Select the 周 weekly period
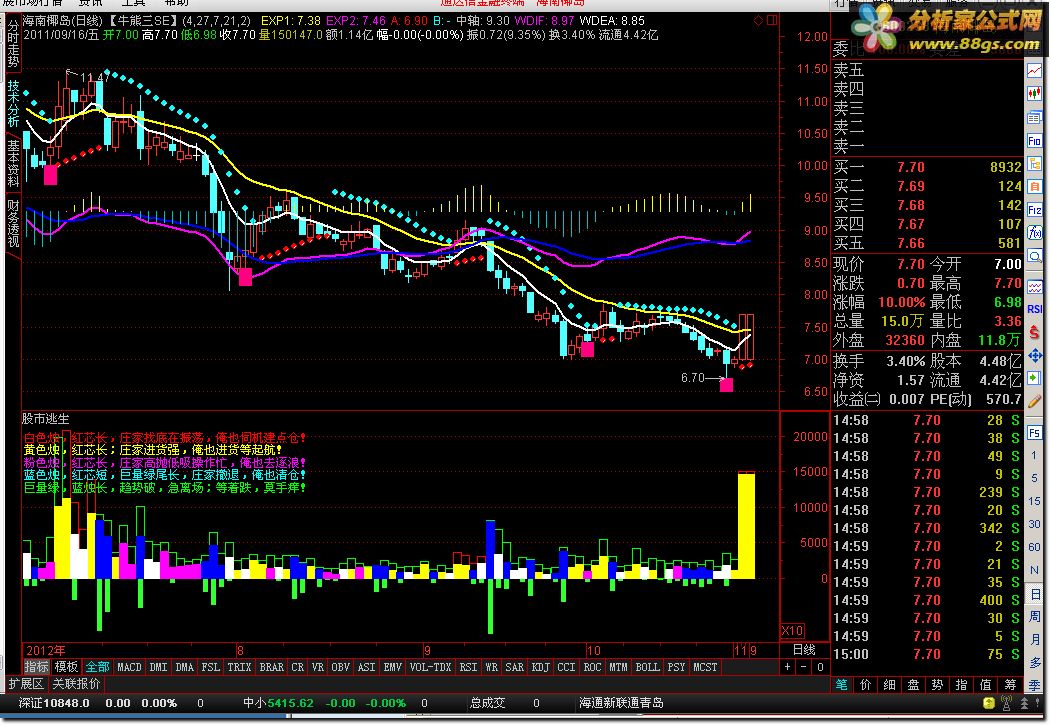Viewport: 1051px width, 725px height. click(x=1034, y=617)
